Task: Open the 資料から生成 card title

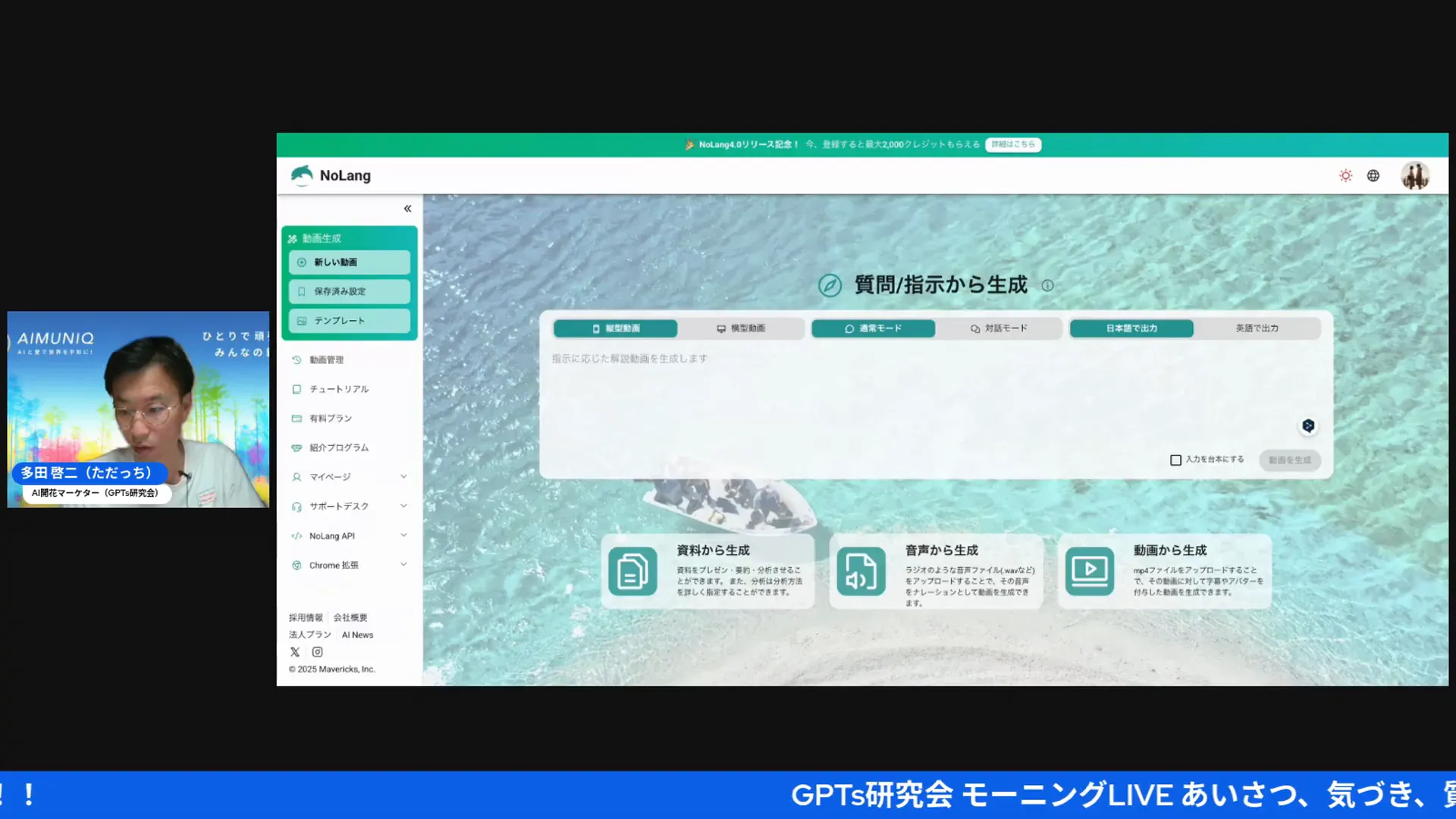Action: click(x=713, y=551)
